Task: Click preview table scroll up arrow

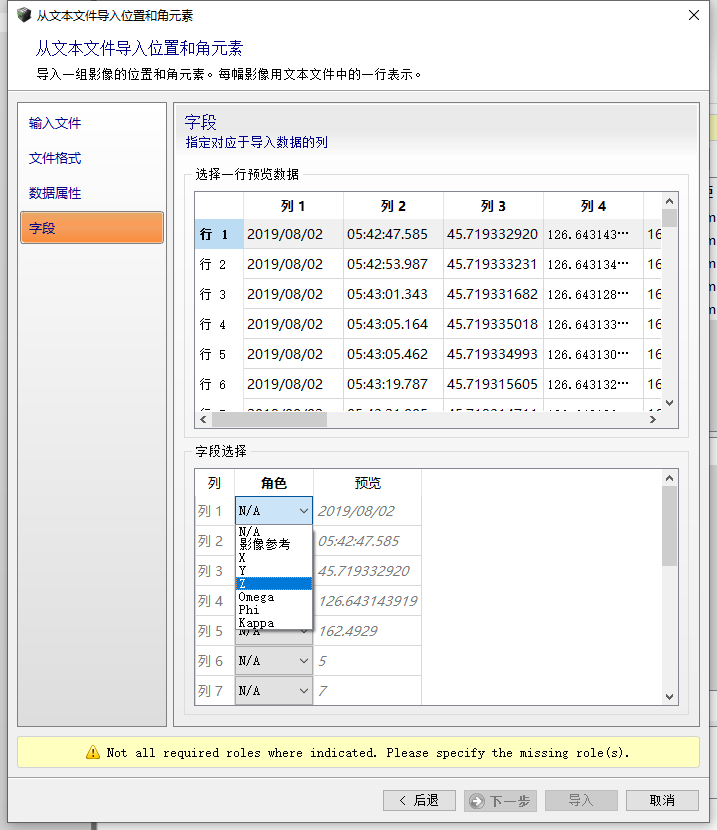Action: pyautogui.click(x=669, y=201)
